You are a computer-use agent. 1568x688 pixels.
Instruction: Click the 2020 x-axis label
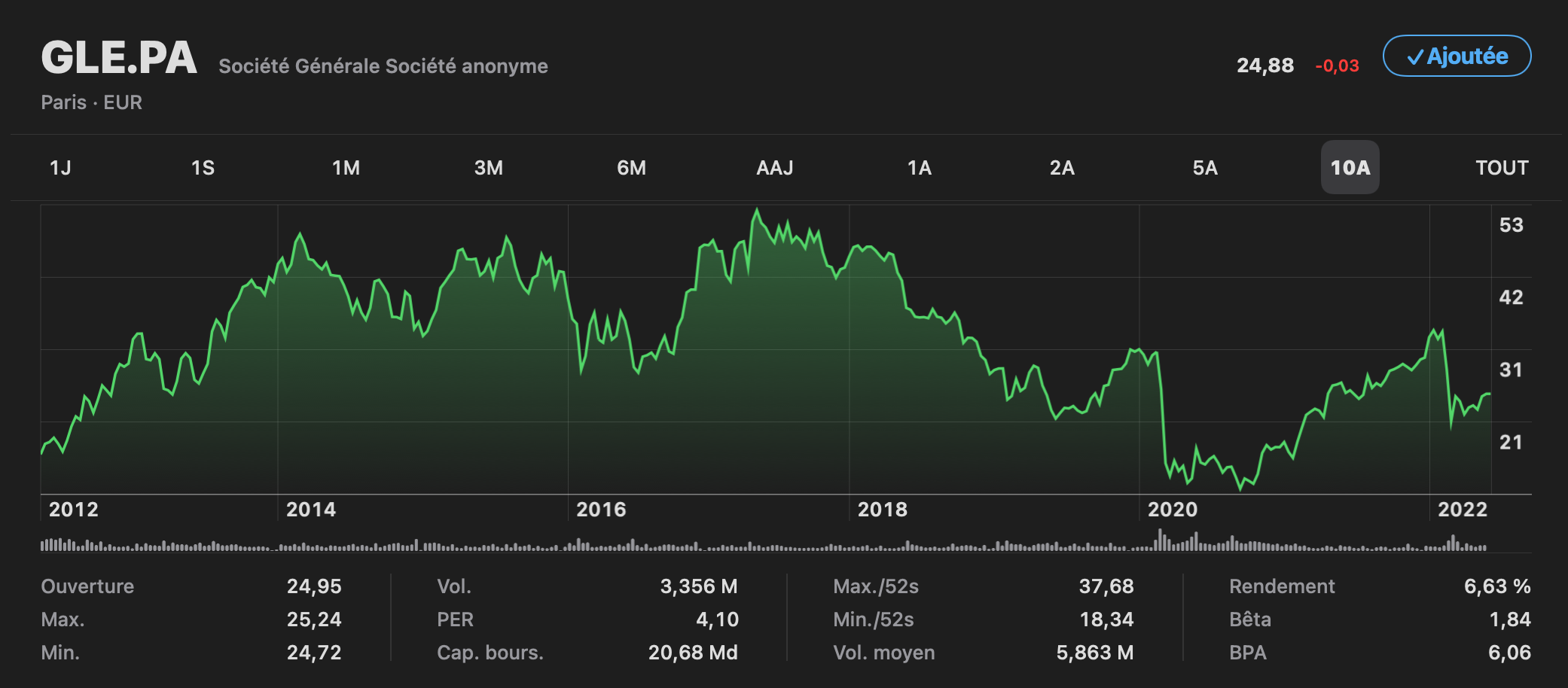coord(1173,510)
